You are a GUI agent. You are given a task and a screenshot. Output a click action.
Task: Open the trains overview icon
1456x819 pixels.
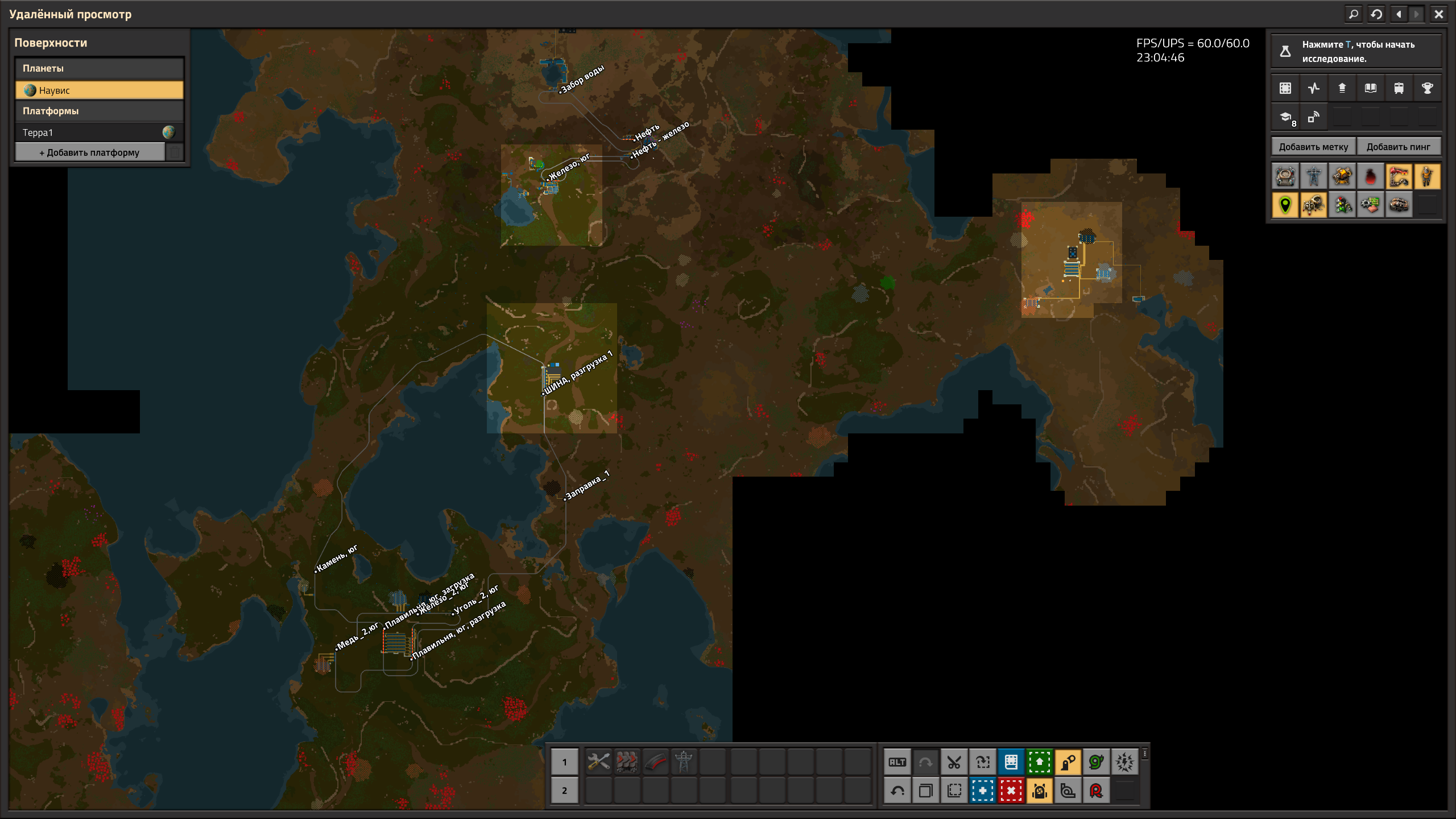click(x=1399, y=88)
